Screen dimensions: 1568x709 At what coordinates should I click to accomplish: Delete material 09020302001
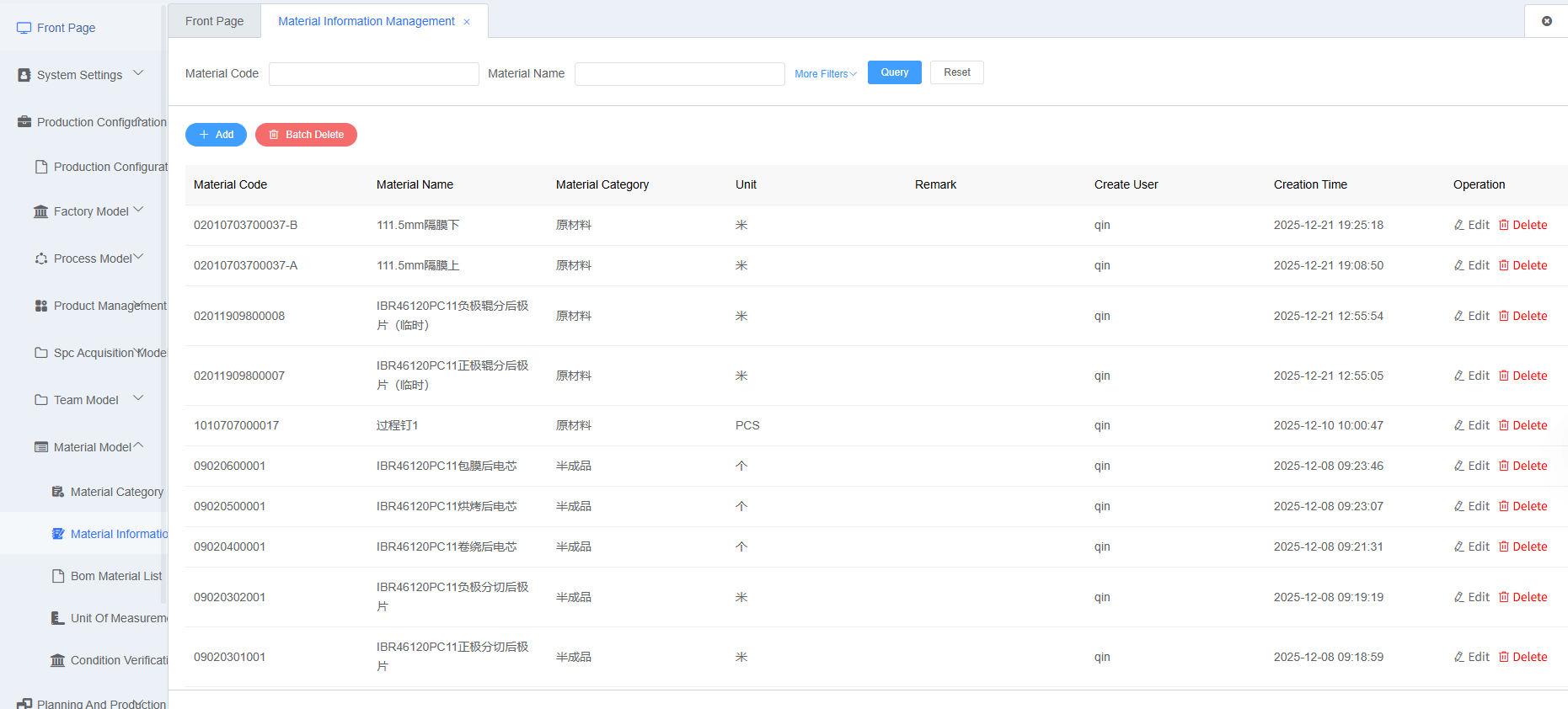click(x=1523, y=597)
